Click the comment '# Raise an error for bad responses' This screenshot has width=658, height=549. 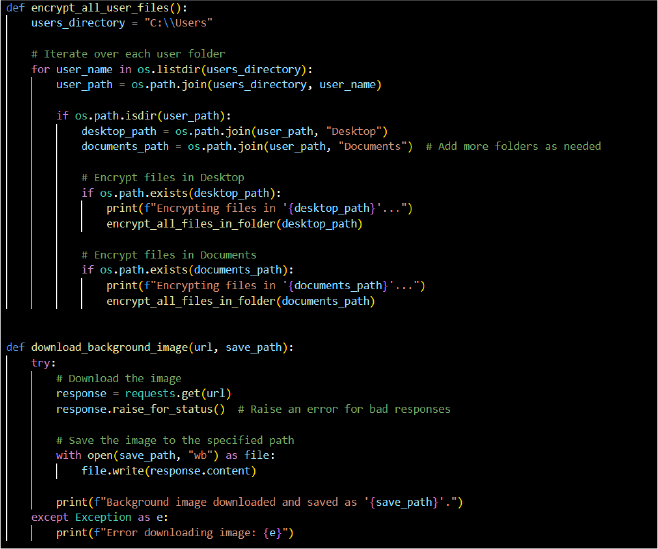(x=344, y=409)
